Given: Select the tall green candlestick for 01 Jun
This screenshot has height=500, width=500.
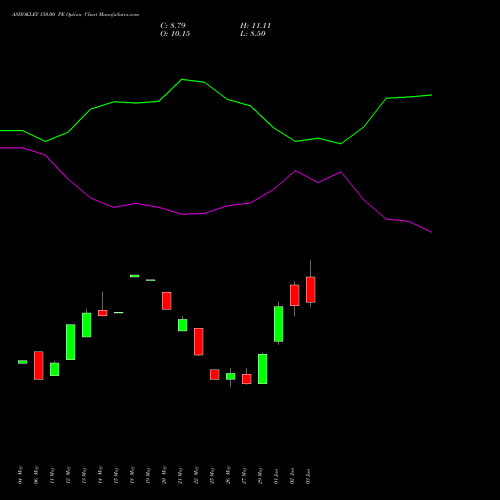Looking at the screenshot, I should [x=279, y=324].
